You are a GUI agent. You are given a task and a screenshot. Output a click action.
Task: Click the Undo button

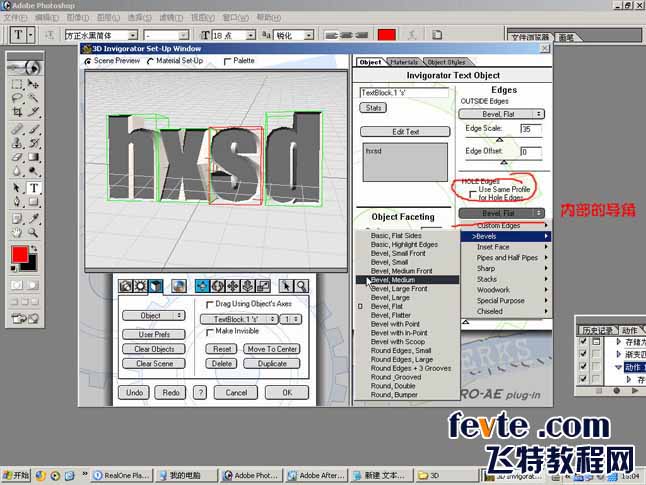click(x=134, y=393)
